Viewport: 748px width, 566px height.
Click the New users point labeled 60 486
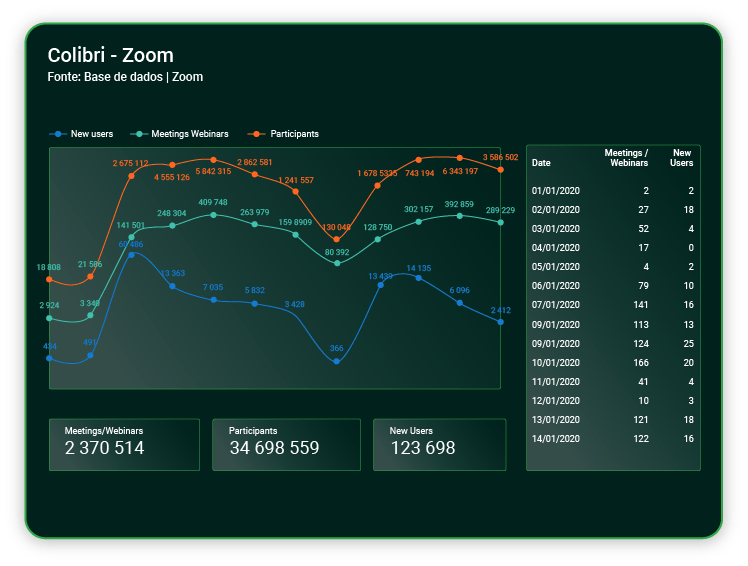[x=132, y=255]
